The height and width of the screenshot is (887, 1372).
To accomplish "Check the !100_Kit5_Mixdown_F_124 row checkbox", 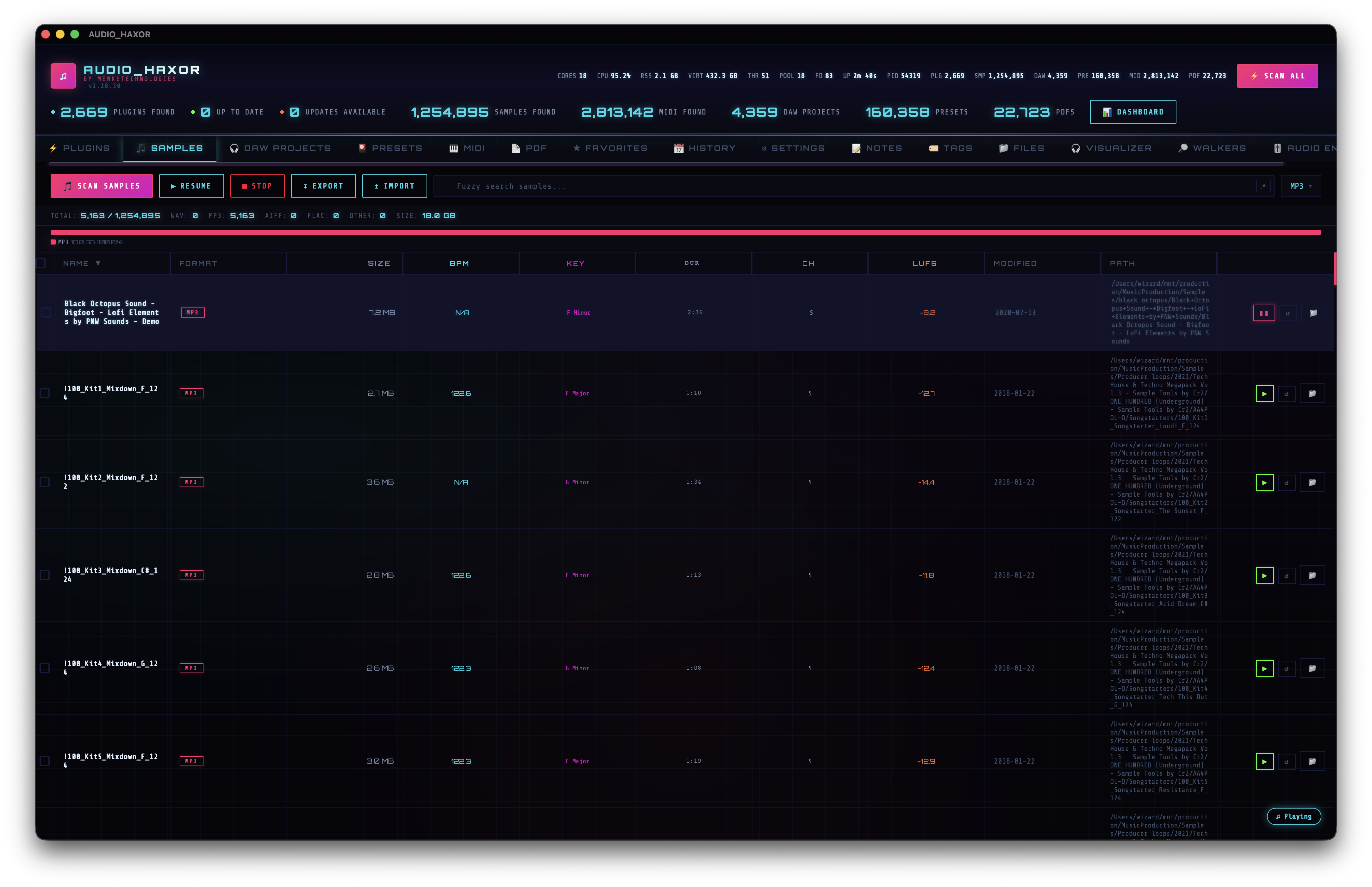I will coord(44,761).
